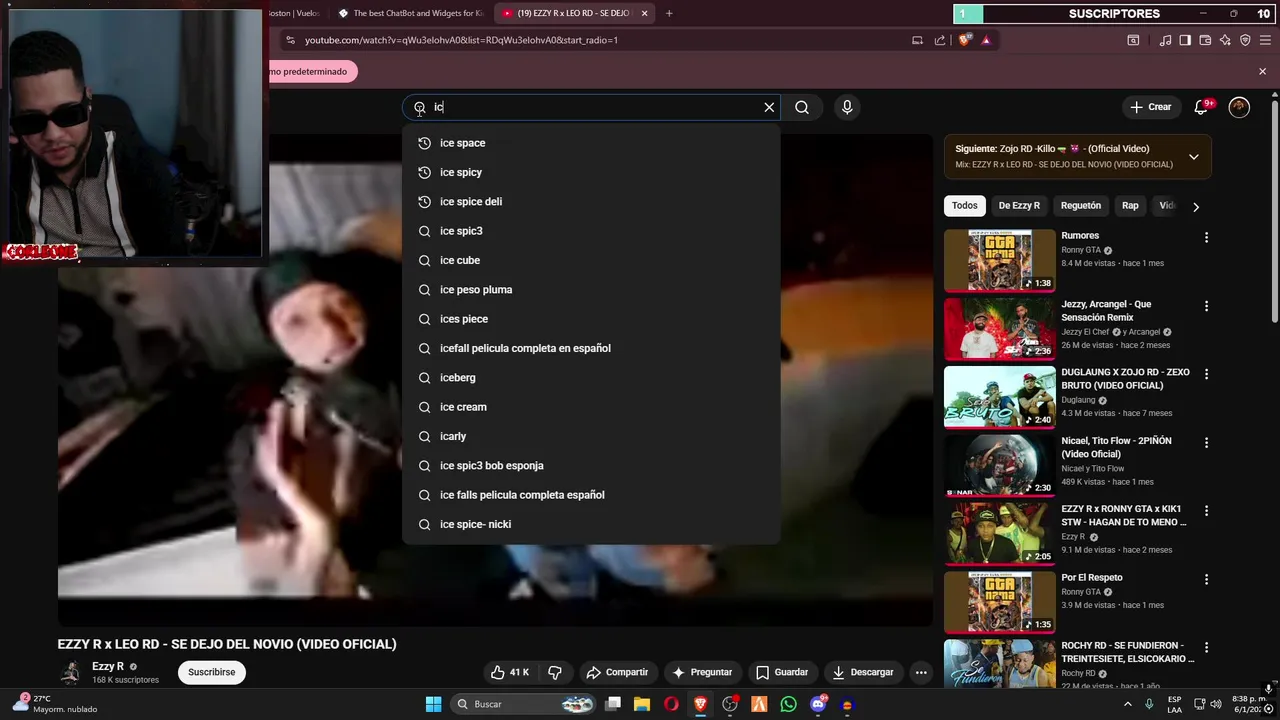Clear the YouTube search box with X

point(769,107)
